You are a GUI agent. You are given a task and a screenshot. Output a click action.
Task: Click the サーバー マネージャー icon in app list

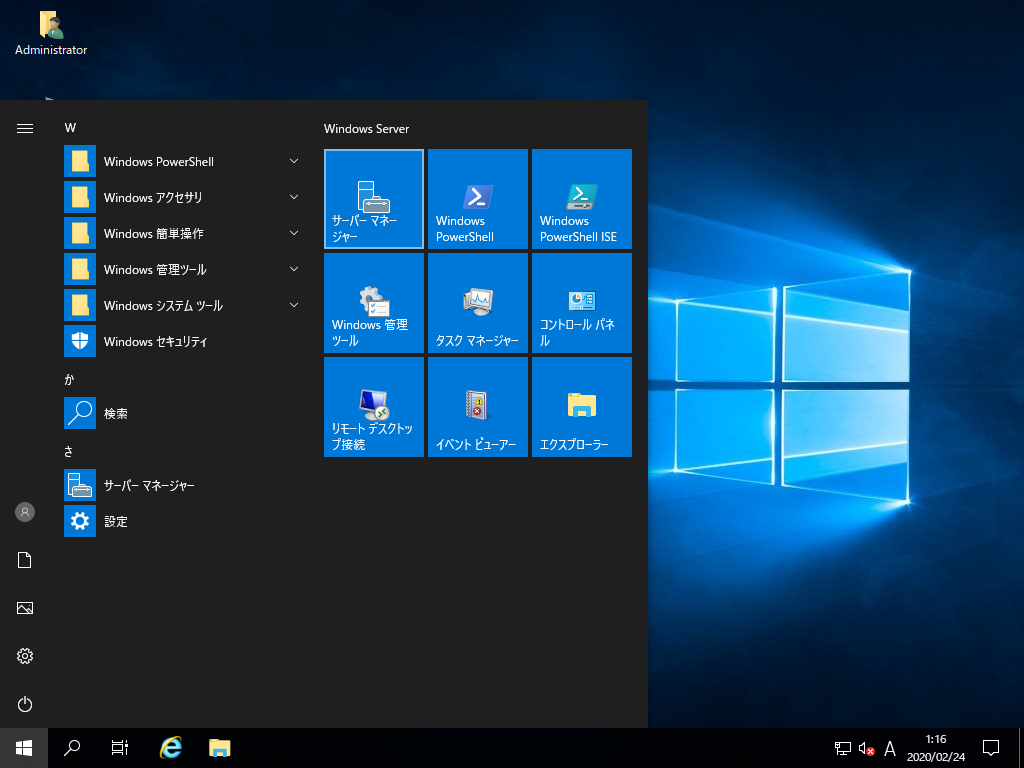80,485
